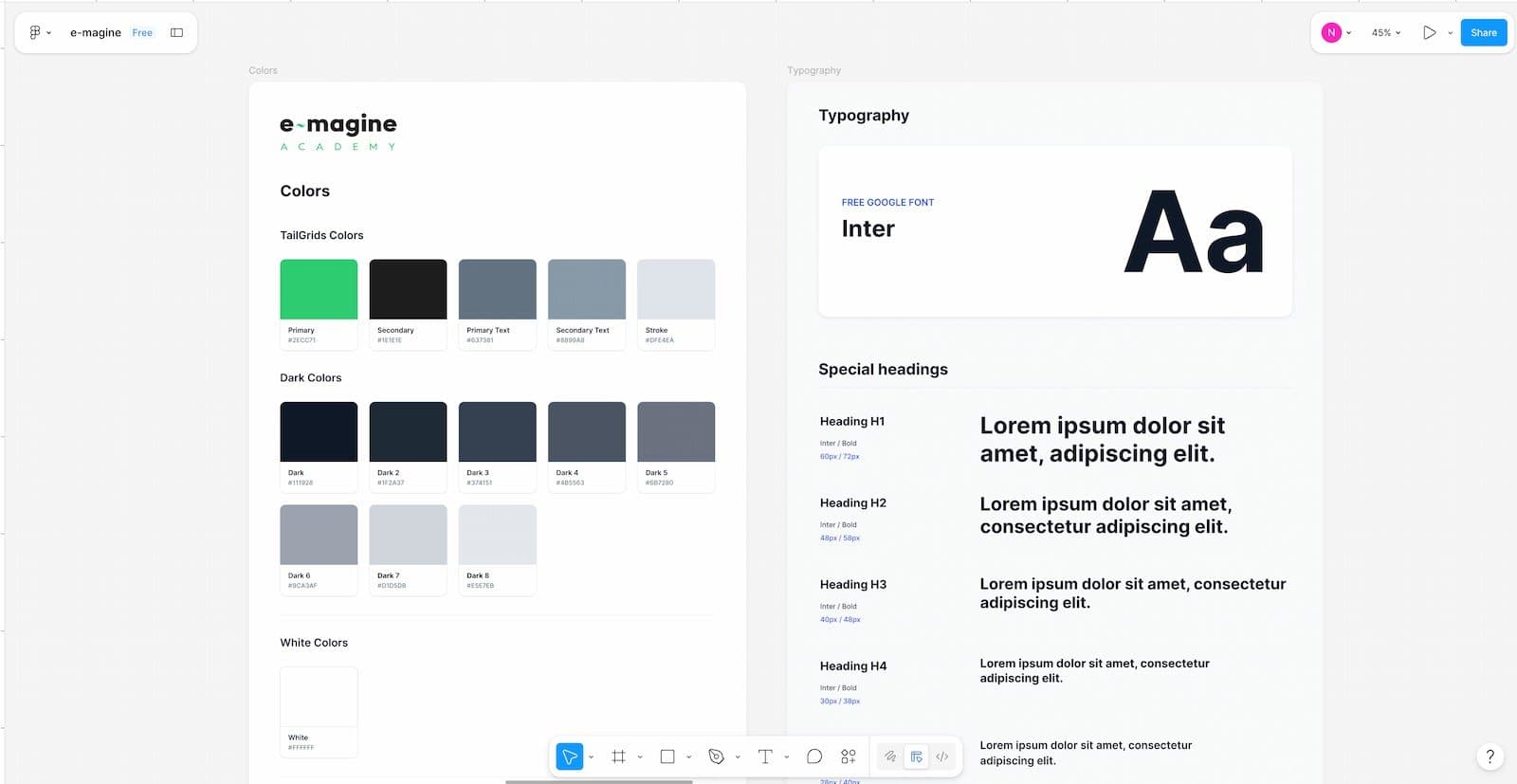Expand the Text tool options arrow
The width and height of the screenshot is (1517, 784).
point(787,757)
